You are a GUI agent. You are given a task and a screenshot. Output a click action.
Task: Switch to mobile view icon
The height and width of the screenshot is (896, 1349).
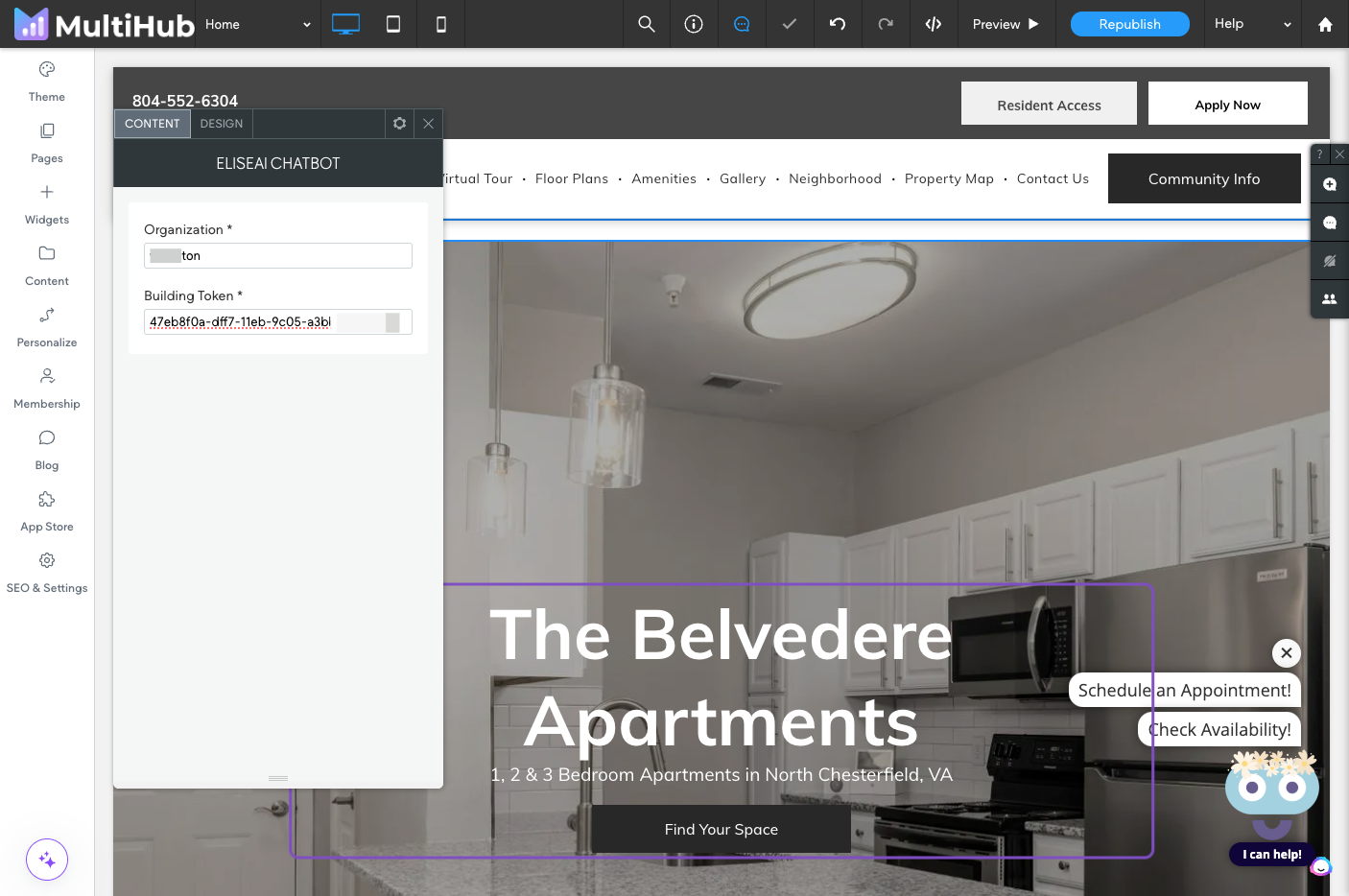pos(441,24)
